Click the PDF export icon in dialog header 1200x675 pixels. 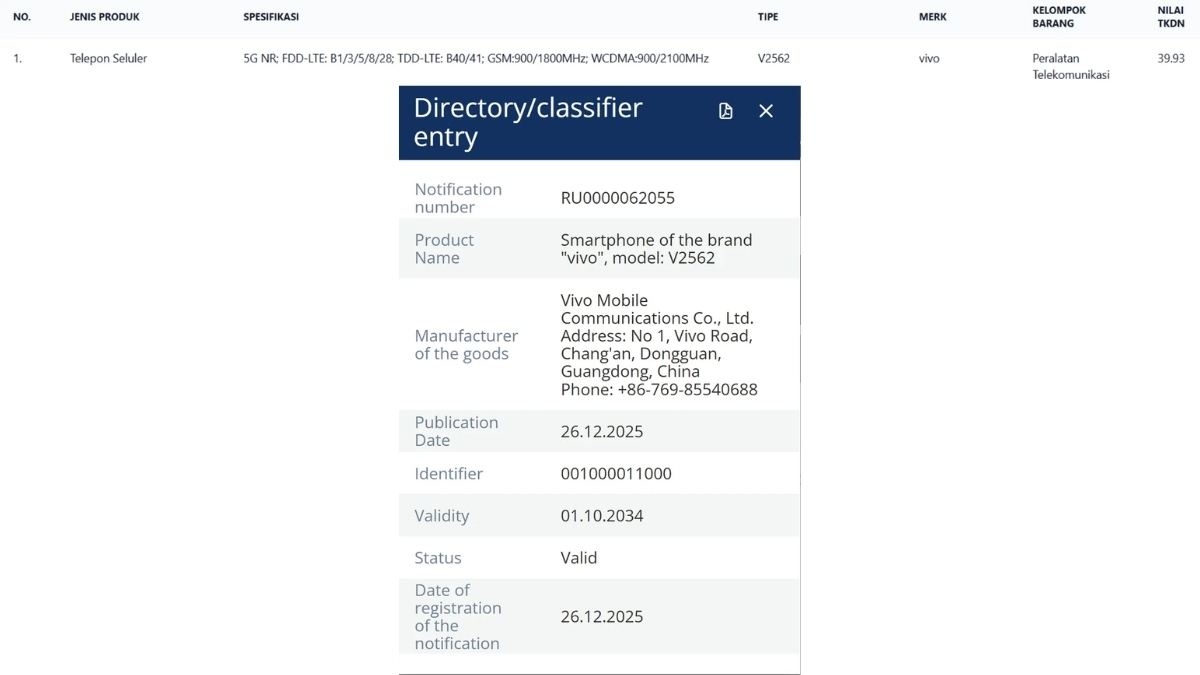click(x=726, y=111)
